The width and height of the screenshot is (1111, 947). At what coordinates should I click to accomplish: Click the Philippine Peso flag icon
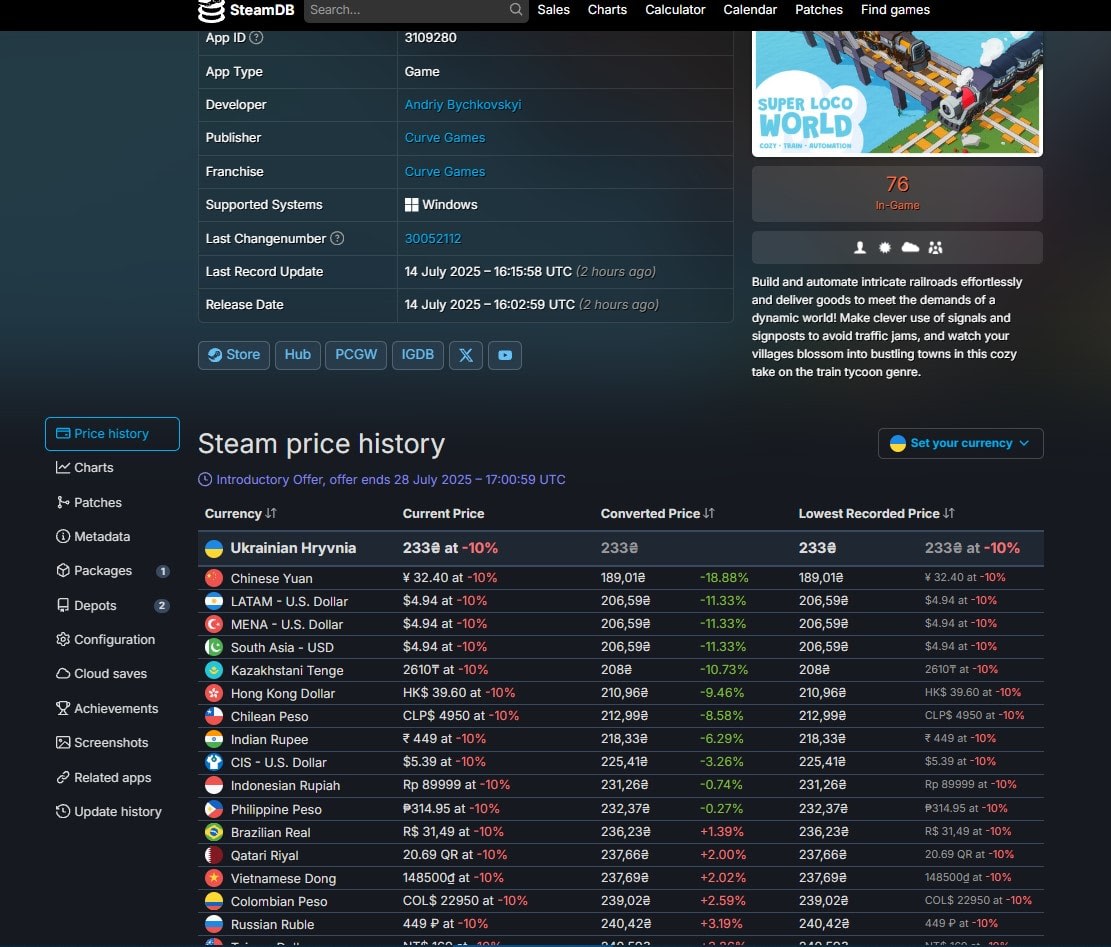tap(213, 809)
